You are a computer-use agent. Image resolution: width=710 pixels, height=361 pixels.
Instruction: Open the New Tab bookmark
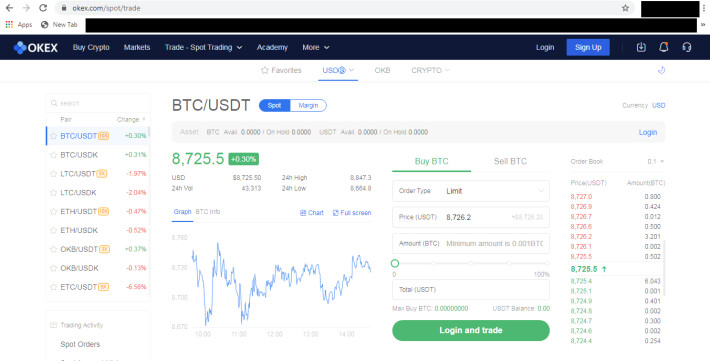tap(59, 25)
